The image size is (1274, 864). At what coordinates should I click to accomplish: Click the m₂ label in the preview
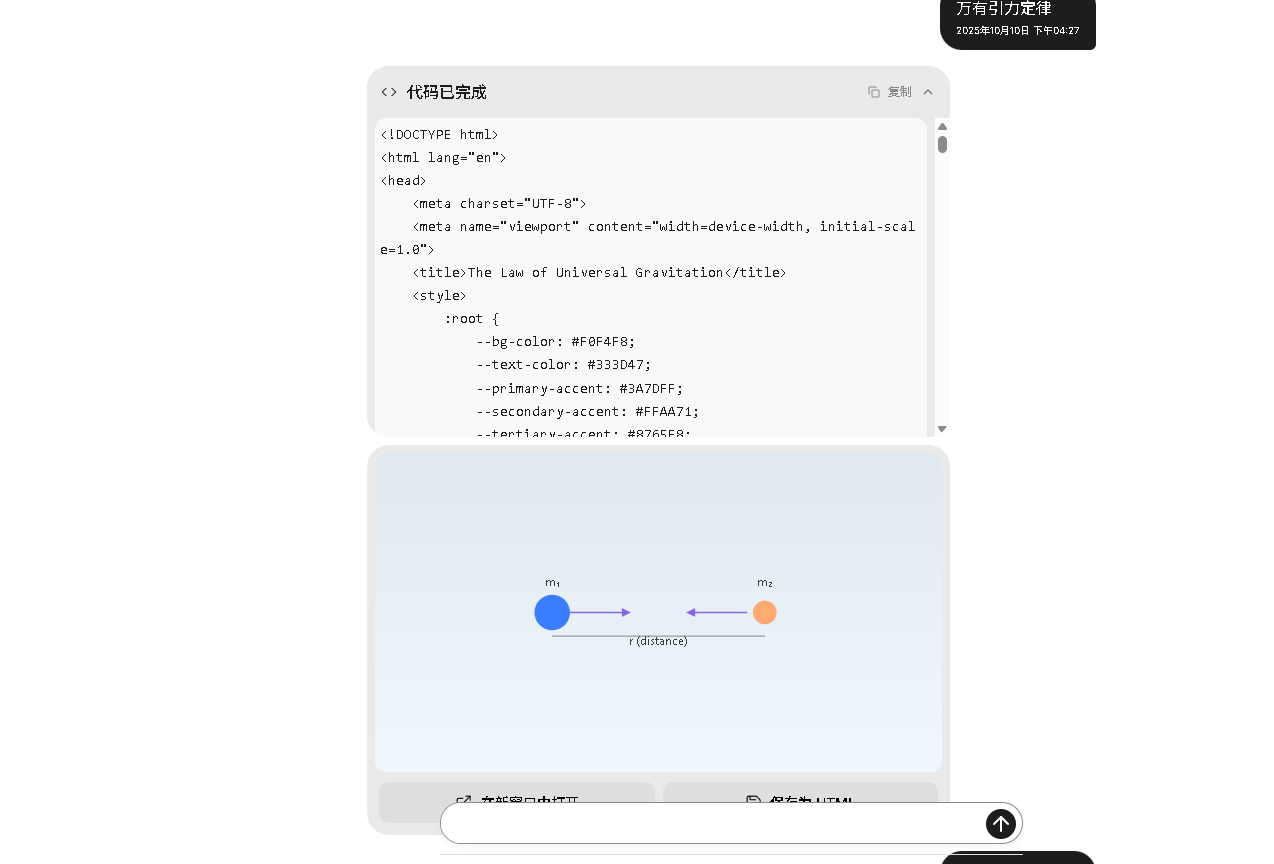point(765,582)
